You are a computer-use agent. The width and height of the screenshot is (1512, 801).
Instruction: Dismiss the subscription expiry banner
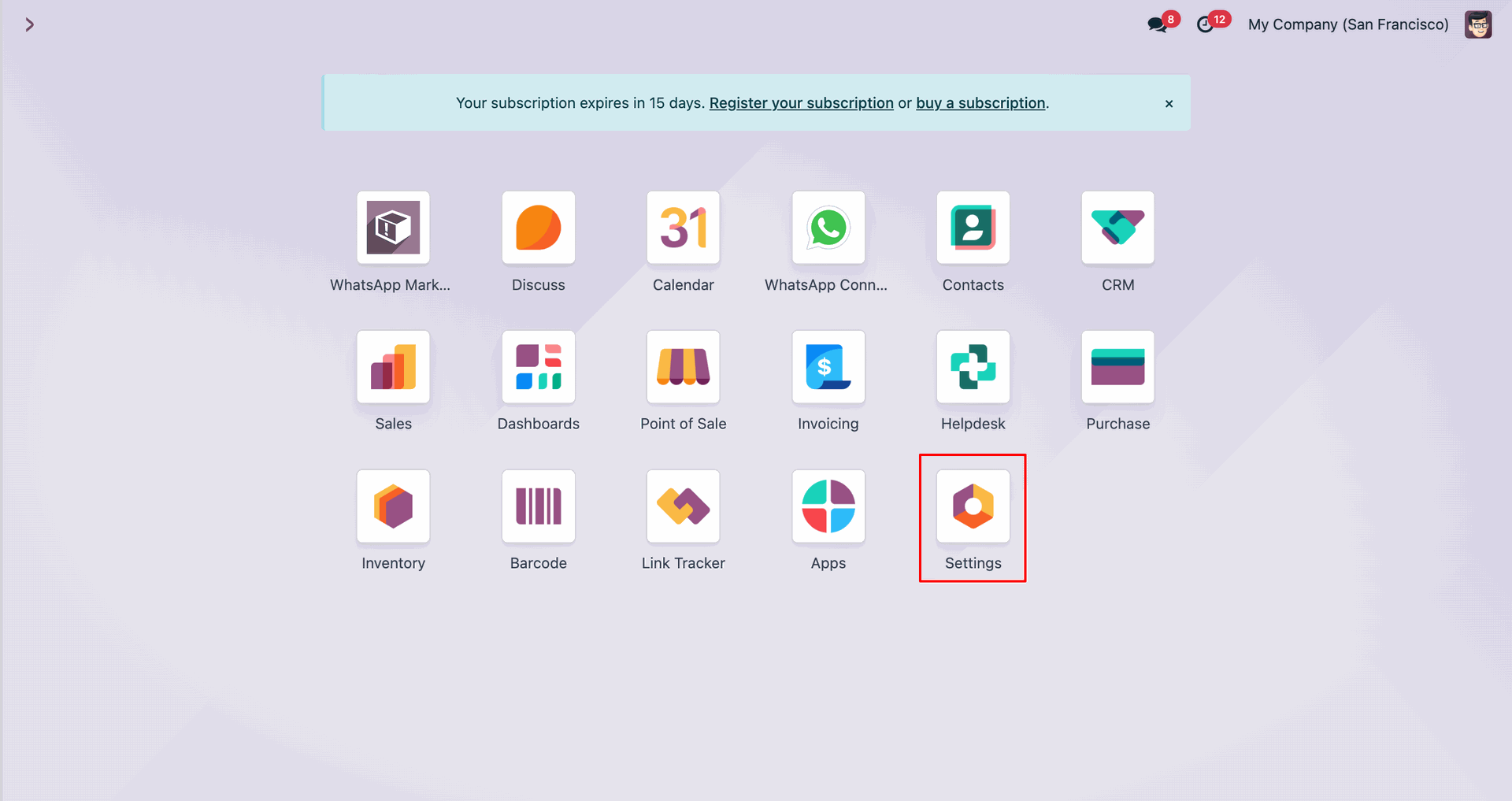tap(1169, 103)
